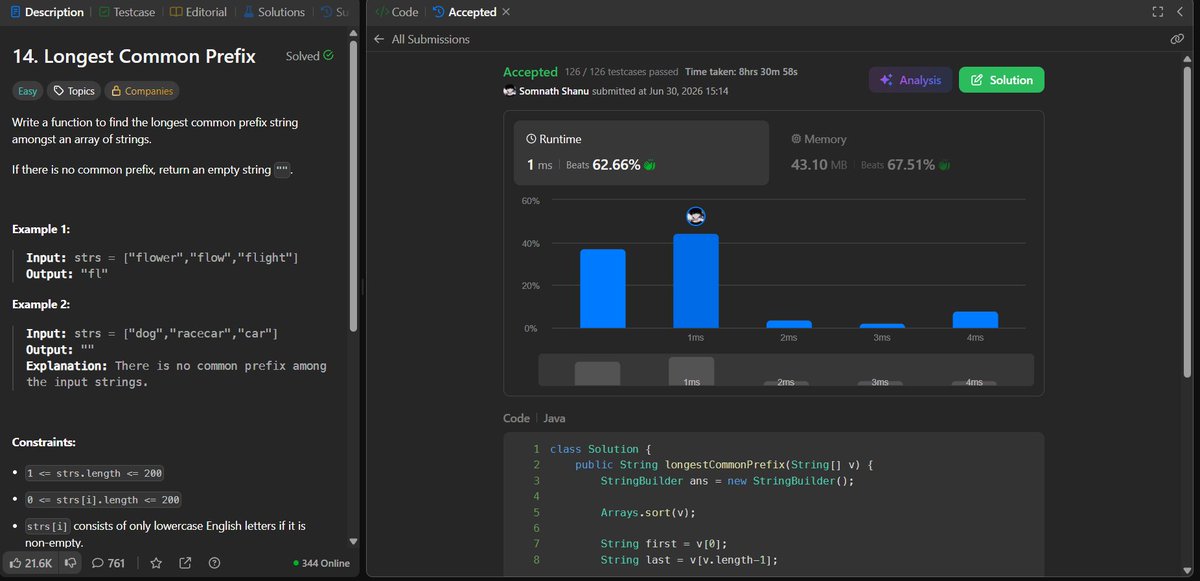Image resolution: width=1200 pixels, height=581 pixels.
Task: Click the Easy difficulty tag
Action: pyautogui.click(x=27, y=91)
